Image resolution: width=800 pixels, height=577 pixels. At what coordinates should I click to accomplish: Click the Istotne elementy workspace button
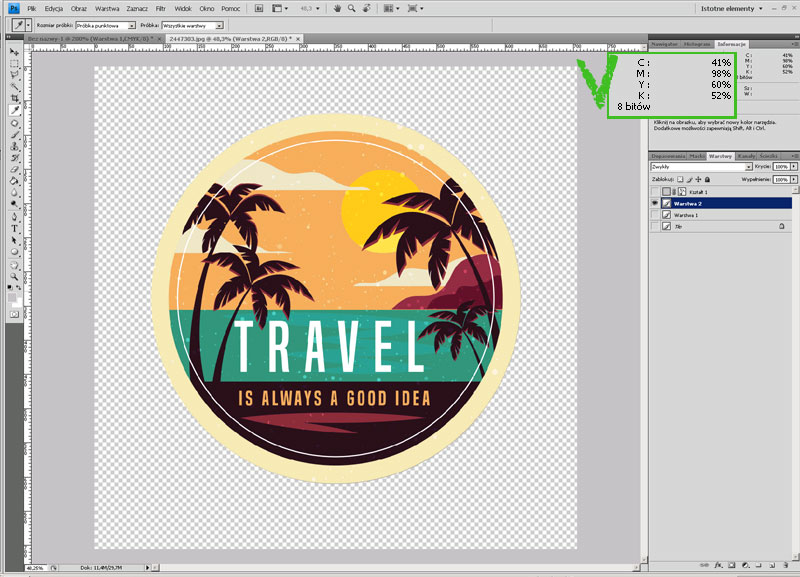point(732,8)
